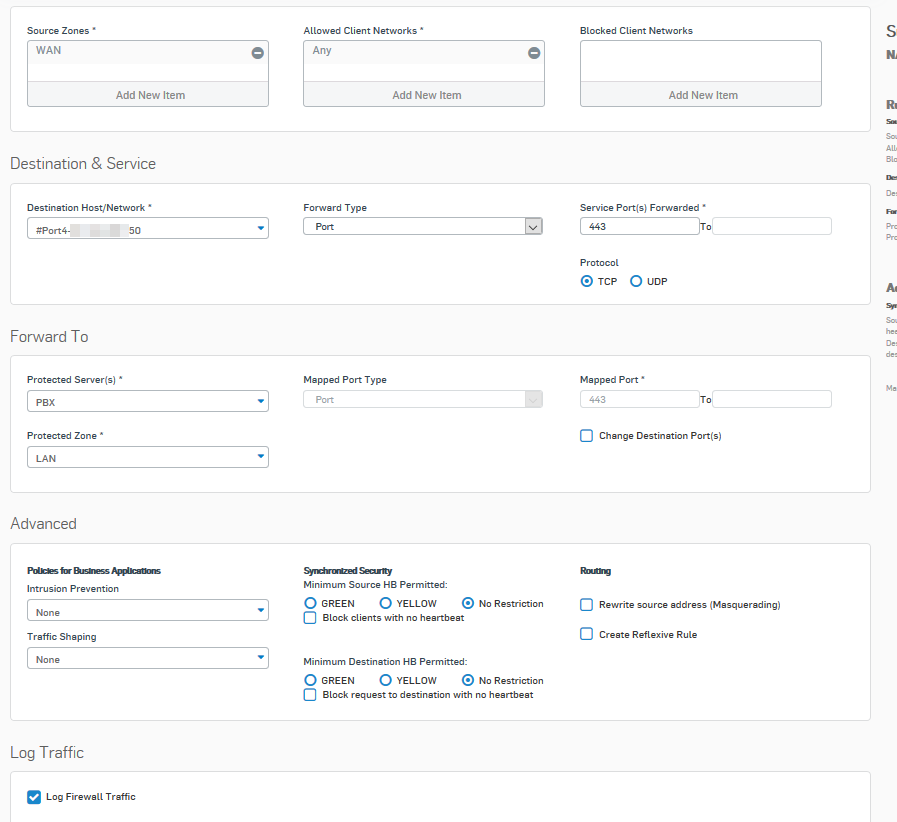The height and width of the screenshot is (822, 897).
Task: Click the Any entry in Allowed Client Networks
Action: (322, 50)
